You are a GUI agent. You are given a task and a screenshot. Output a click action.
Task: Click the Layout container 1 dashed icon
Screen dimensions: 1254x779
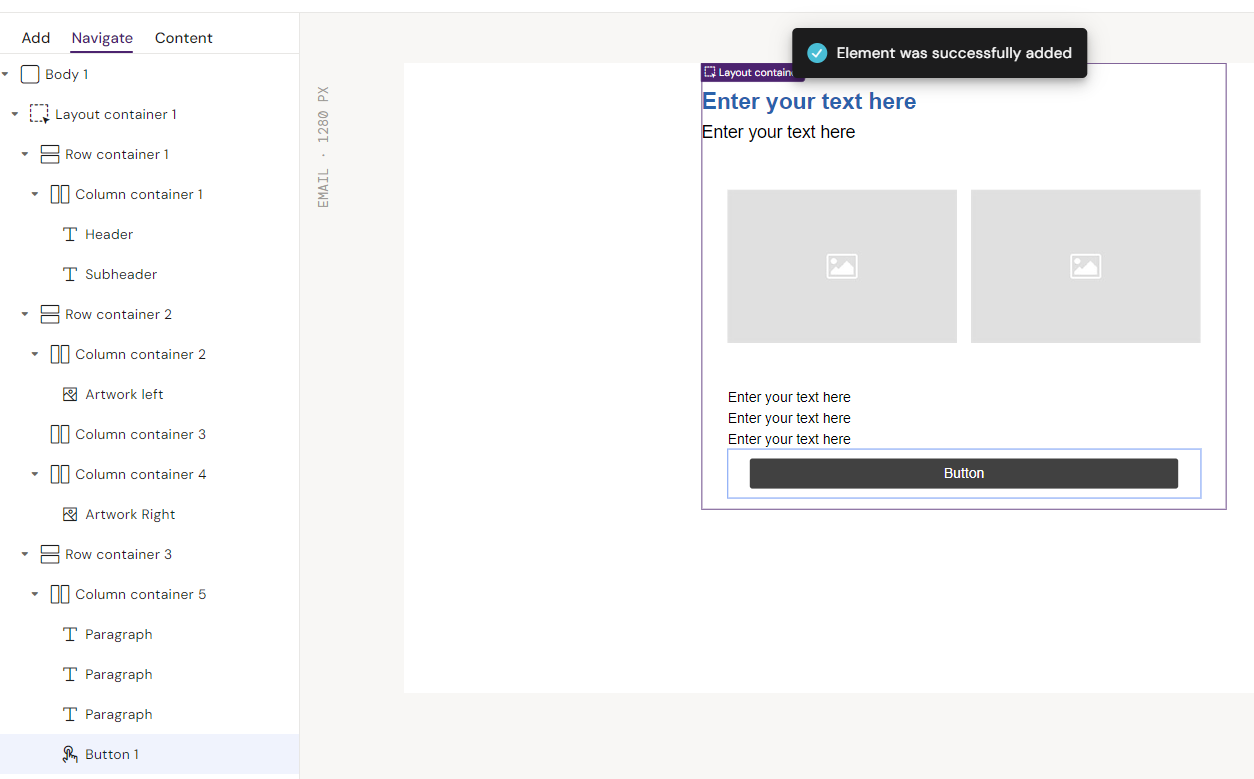[x=39, y=114]
